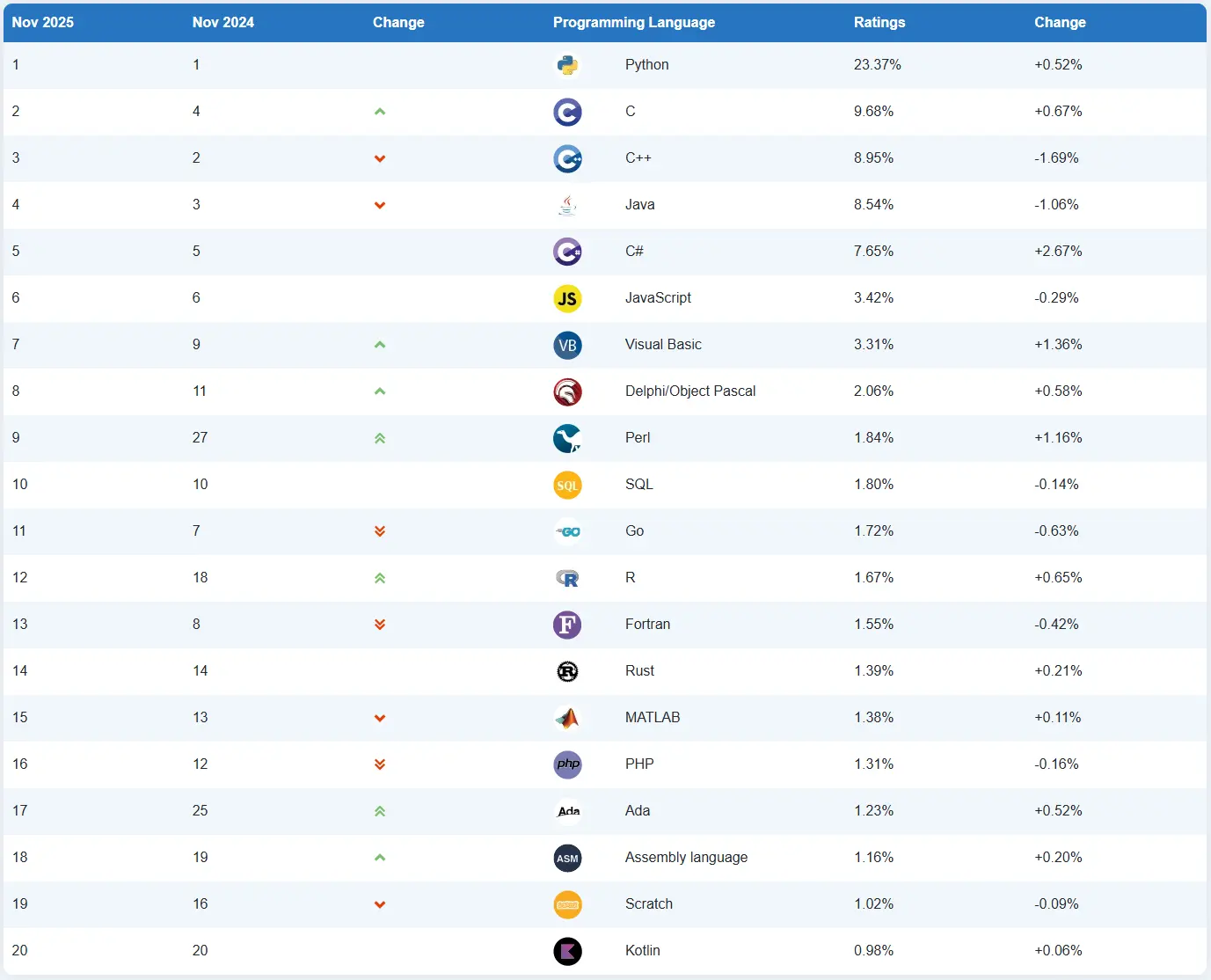Click the Assembly language ASM icon
This screenshot has width=1211, height=980.
point(567,858)
